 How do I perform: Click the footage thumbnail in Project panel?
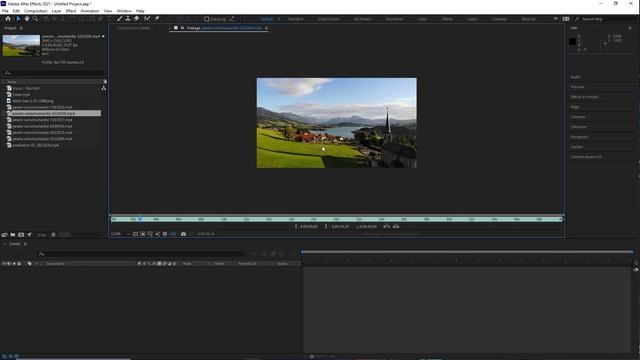tap(21, 45)
